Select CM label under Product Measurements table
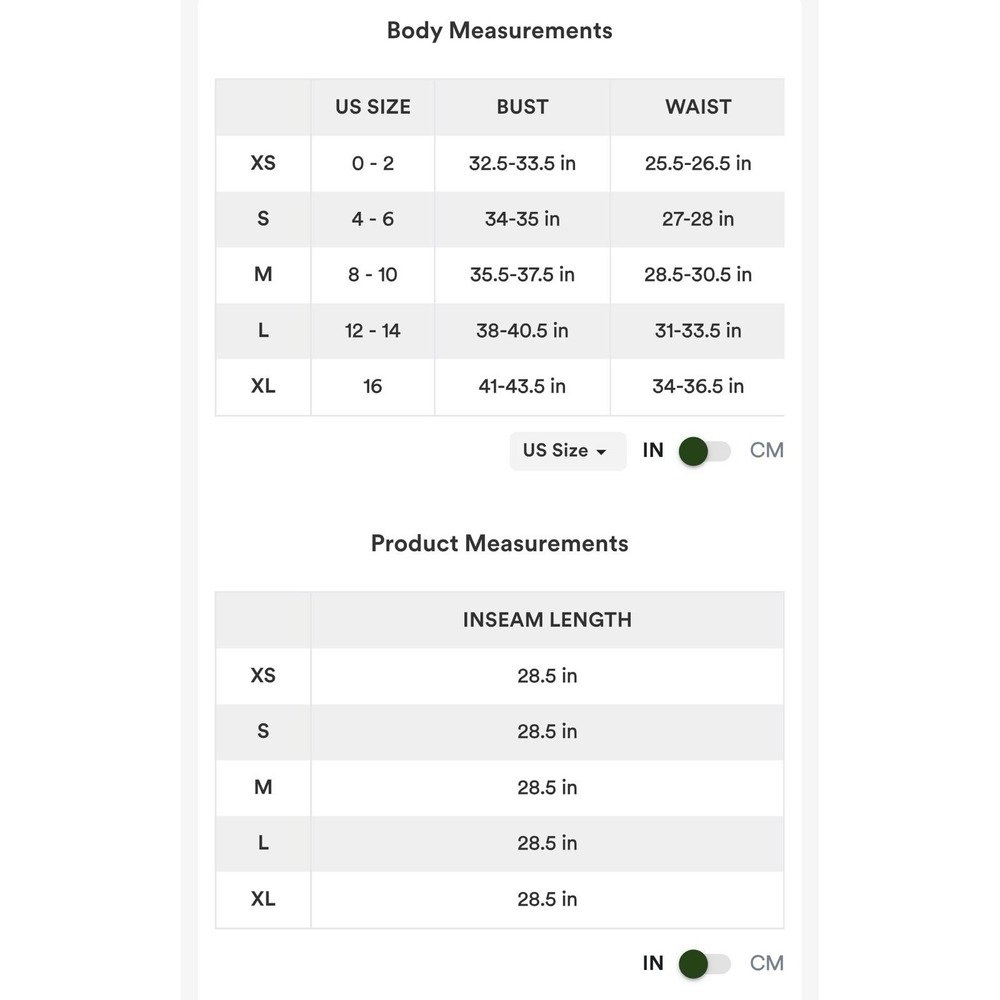This screenshot has height=1000, width=1000. coord(767,963)
